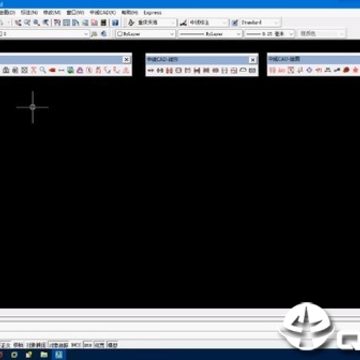Toggle 线宽 lineweight display in status bar
This screenshot has height=360, width=360.
click(100, 345)
